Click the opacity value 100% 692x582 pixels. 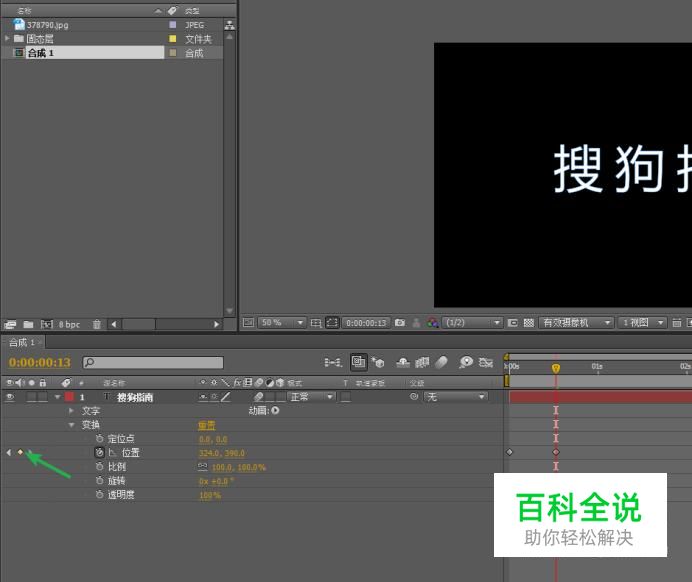pyautogui.click(x=209, y=495)
